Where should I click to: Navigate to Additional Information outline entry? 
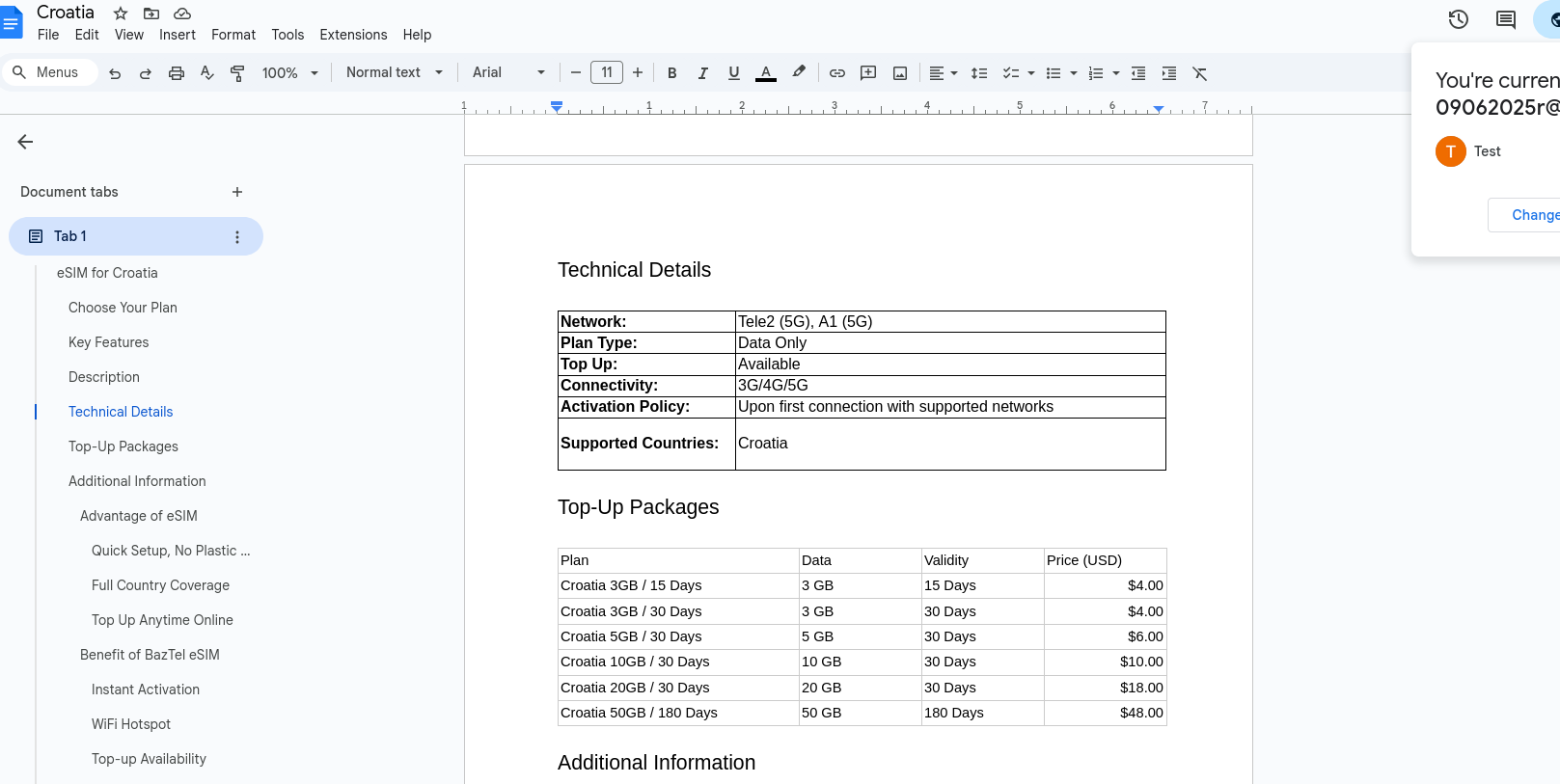pos(137,481)
